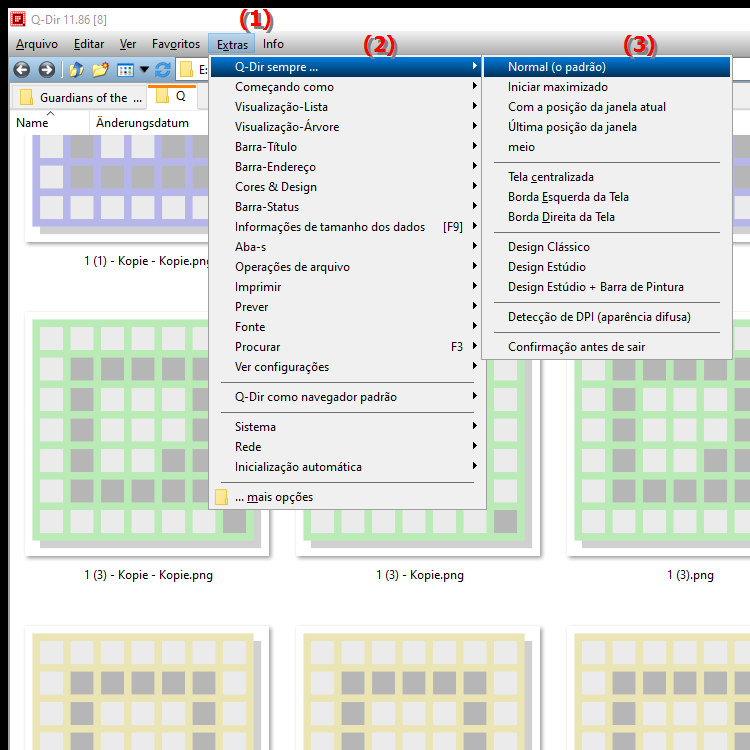Click the back navigation arrow

20,70
